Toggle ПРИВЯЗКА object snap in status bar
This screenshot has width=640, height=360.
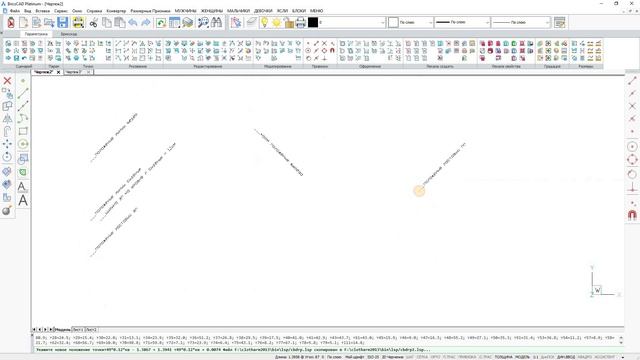(467, 357)
